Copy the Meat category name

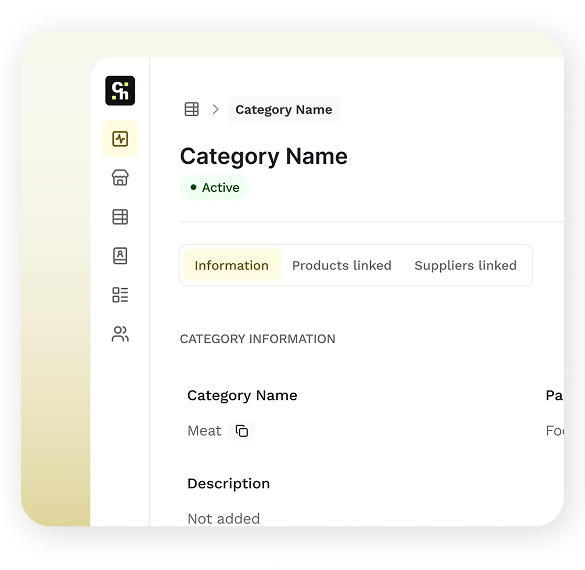242,431
